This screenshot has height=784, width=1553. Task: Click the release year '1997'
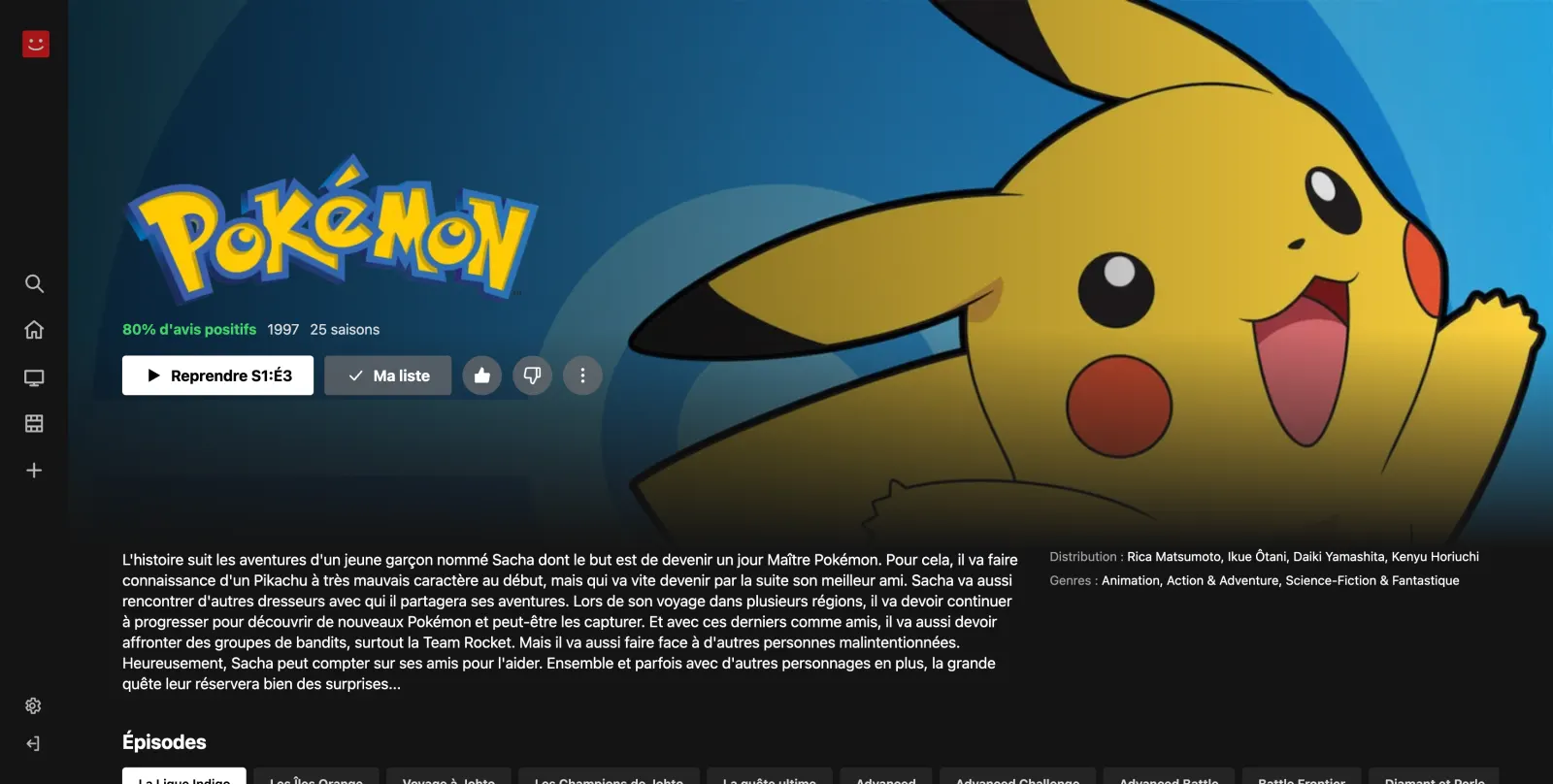tap(283, 330)
